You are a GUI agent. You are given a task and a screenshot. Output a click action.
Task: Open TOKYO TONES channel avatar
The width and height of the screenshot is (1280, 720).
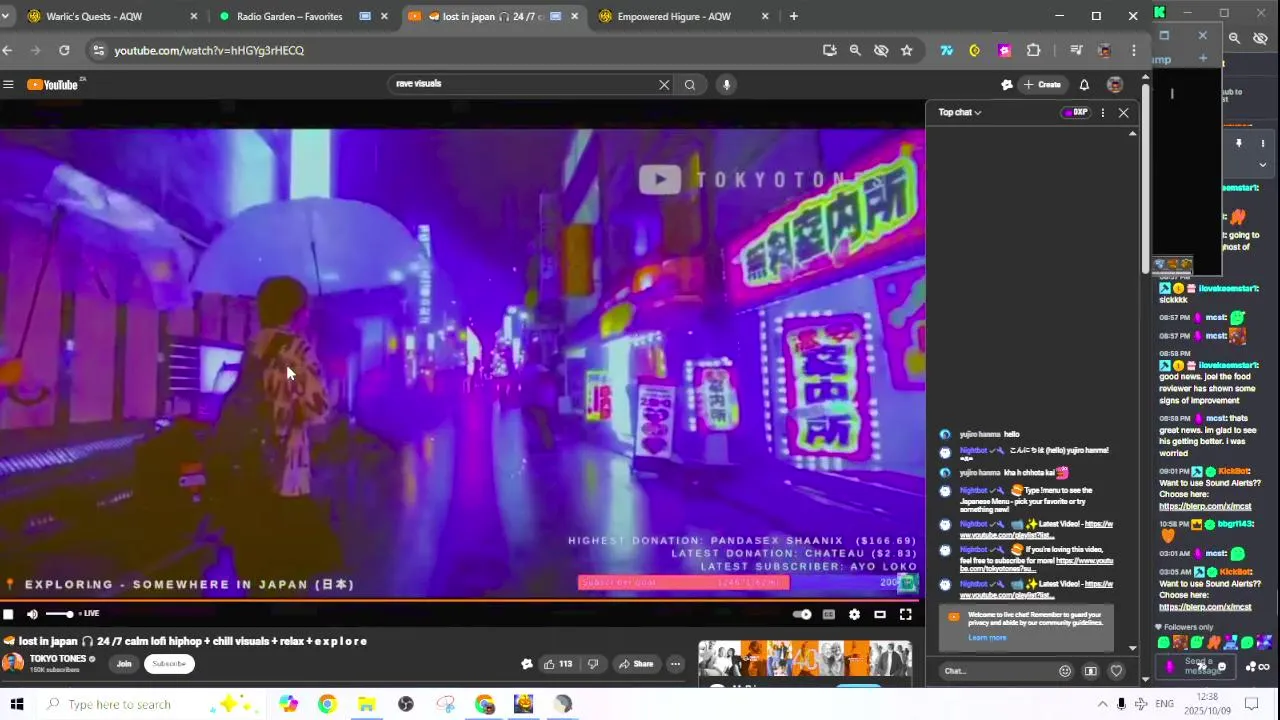click(13, 663)
